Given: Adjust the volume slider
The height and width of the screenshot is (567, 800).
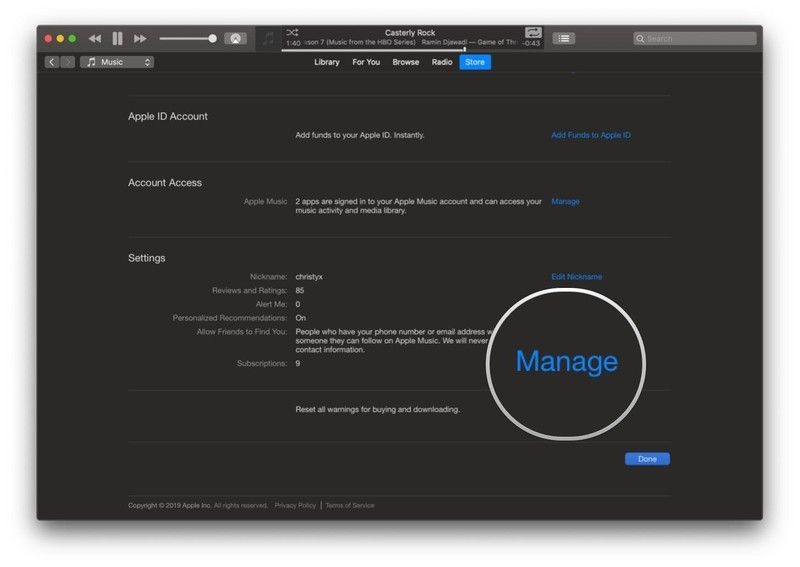Looking at the screenshot, I should (x=188, y=39).
